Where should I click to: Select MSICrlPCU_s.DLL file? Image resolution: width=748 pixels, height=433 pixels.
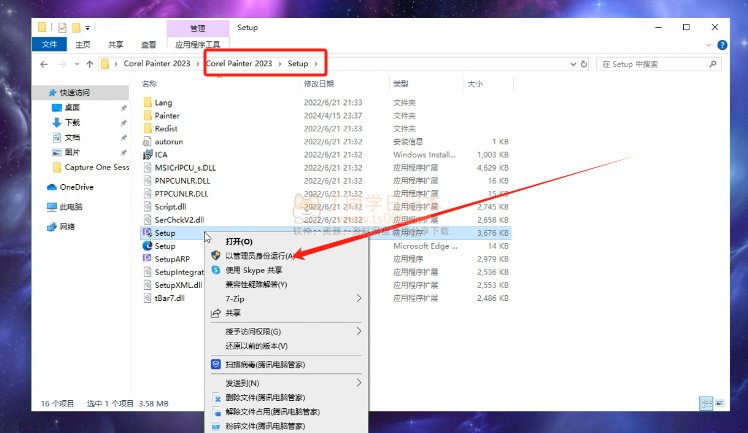(185, 168)
